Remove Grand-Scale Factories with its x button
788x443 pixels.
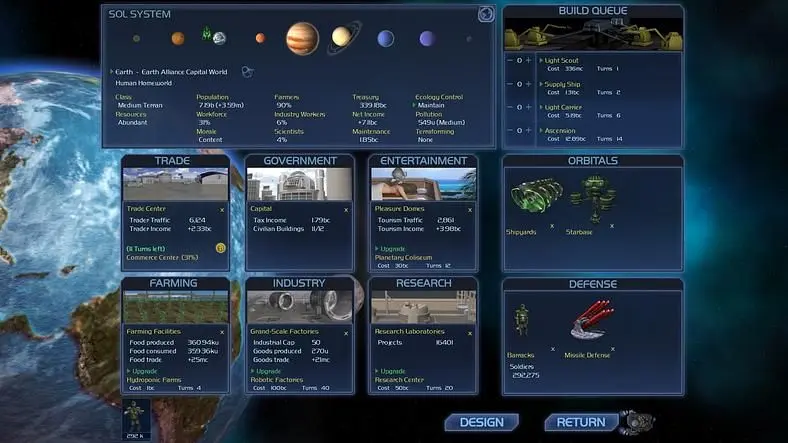pyautogui.click(x=346, y=334)
